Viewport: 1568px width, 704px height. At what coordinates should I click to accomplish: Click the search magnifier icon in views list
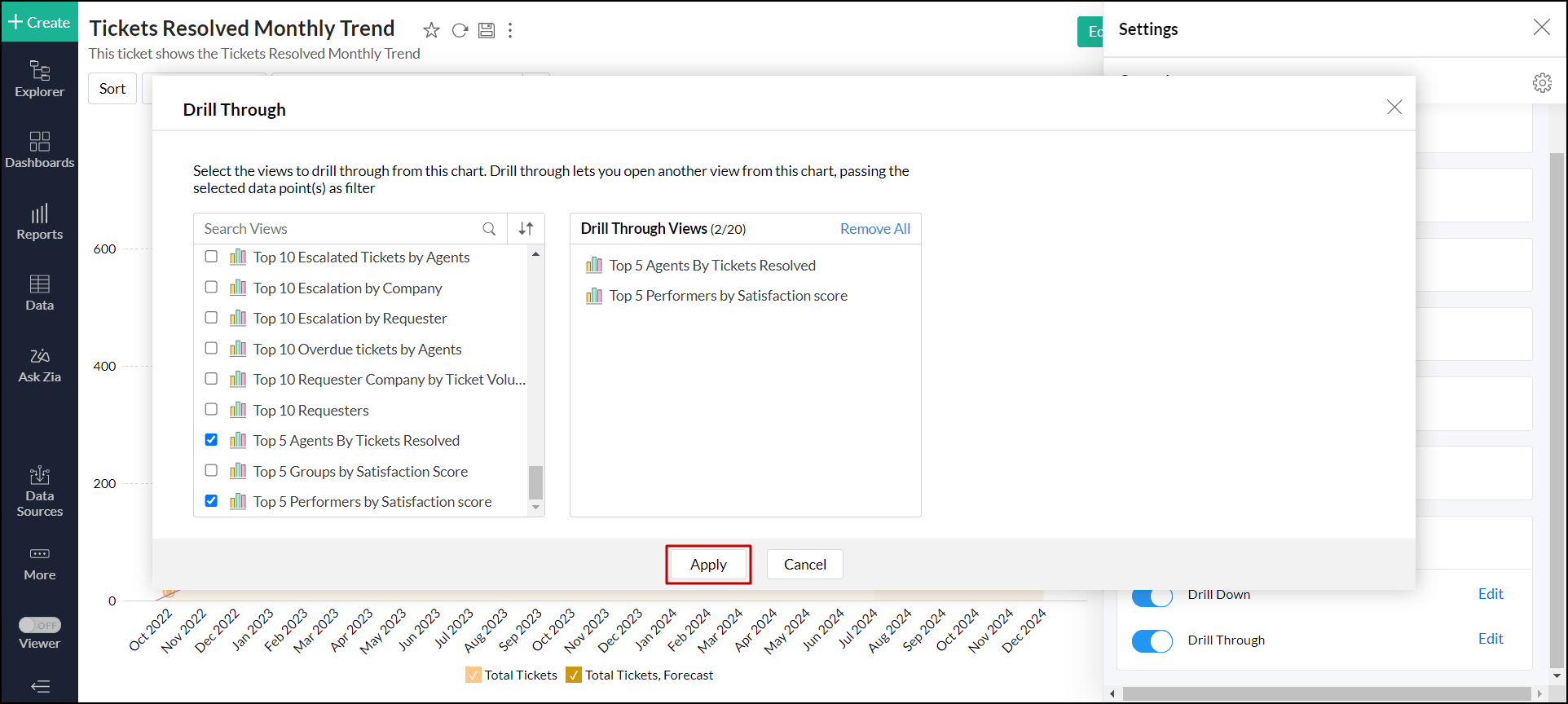tap(489, 229)
